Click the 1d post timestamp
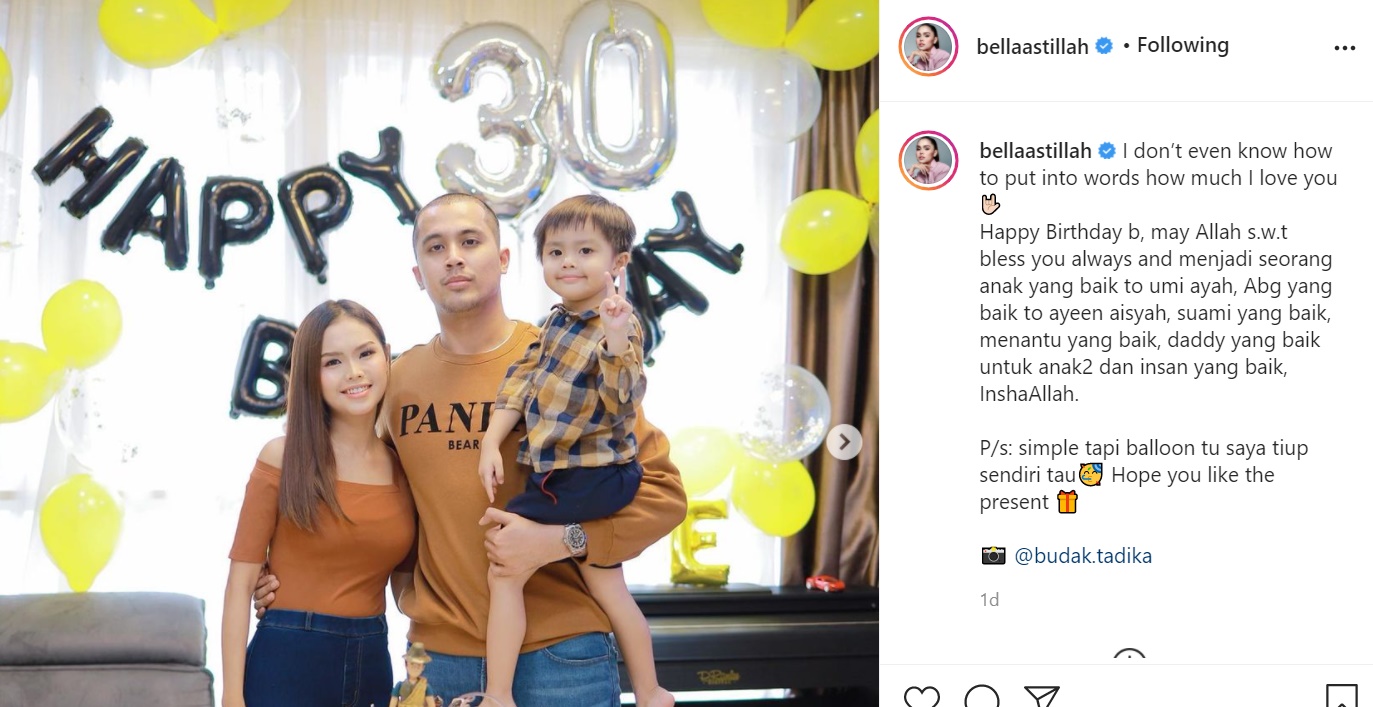 pos(989,600)
